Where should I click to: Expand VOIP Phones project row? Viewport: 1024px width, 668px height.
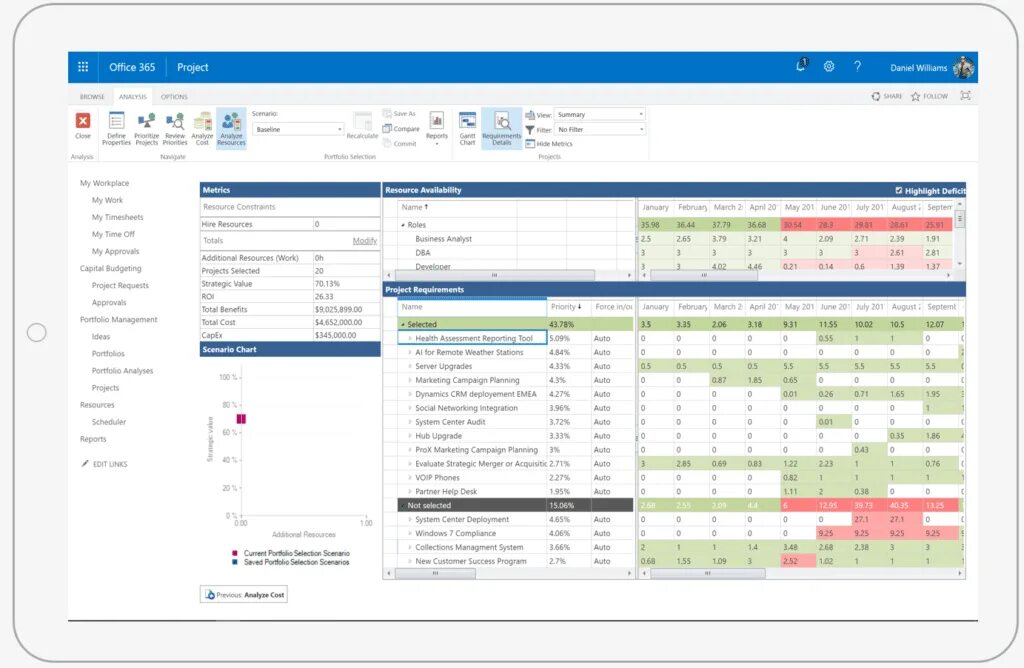point(410,477)
